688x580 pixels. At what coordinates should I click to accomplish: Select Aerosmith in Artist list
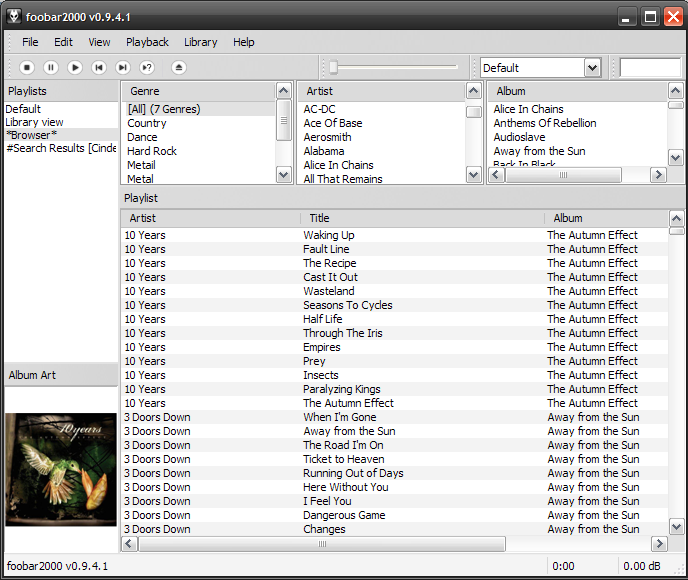point(382,137)
